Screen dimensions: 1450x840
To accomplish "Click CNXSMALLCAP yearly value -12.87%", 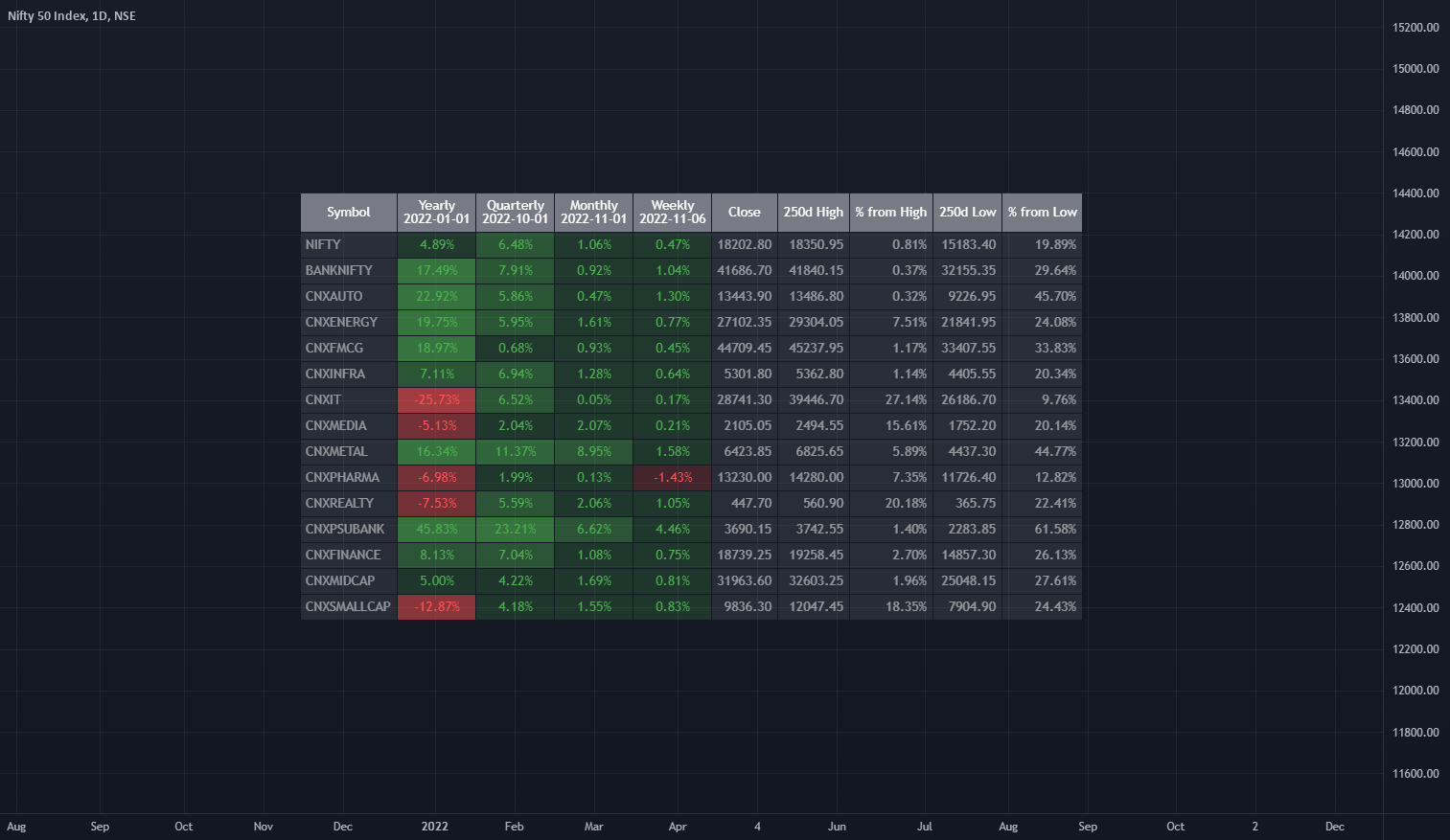I will [x=437, y=607].
